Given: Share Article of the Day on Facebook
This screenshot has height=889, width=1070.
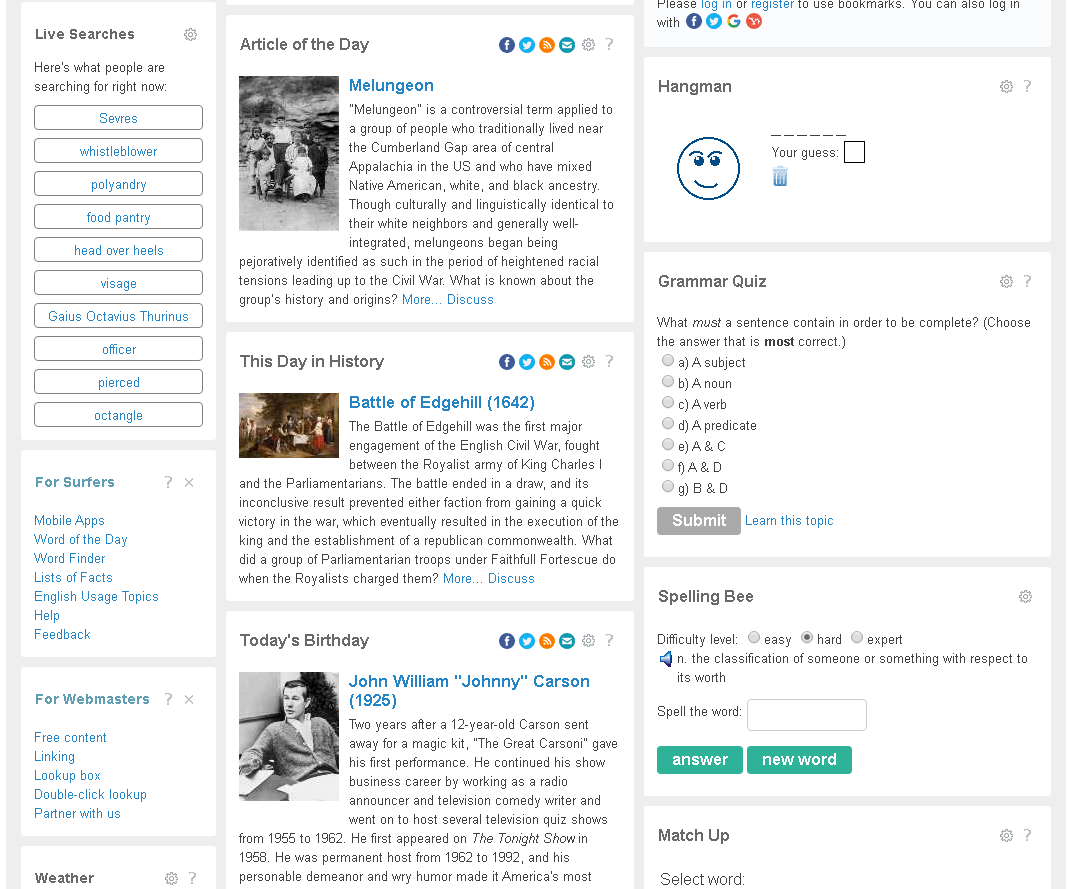Looking at the screenshot, I should point(507,45).
